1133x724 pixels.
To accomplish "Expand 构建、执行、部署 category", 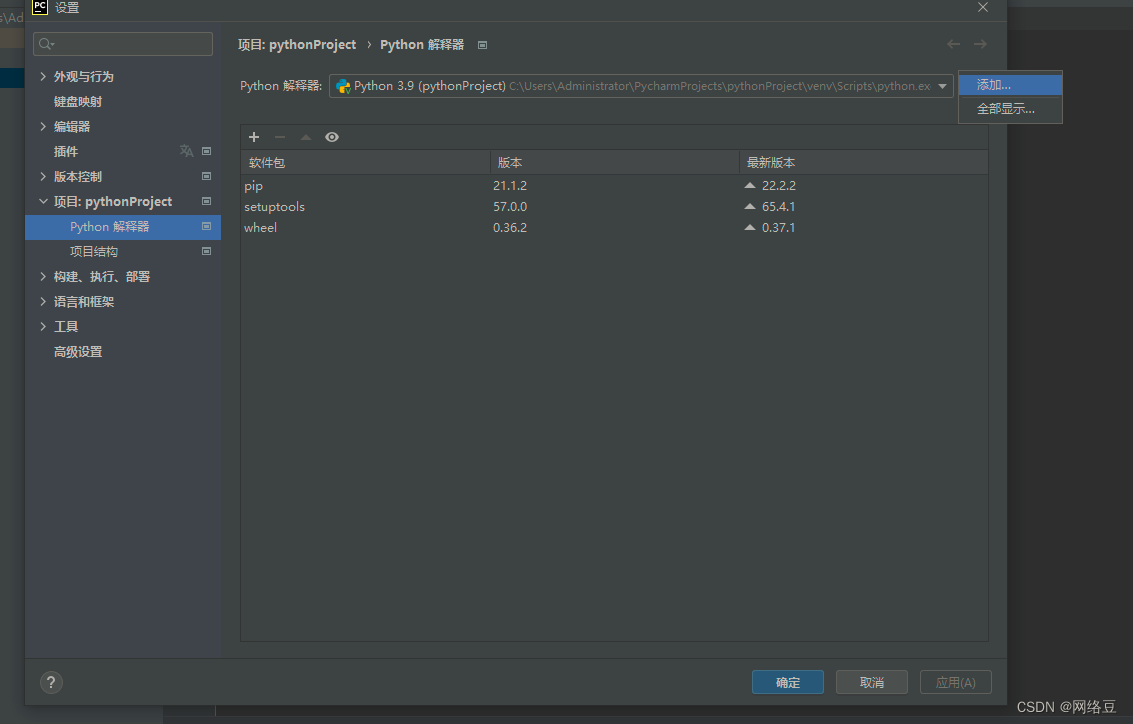I will (x=43, y=277).
